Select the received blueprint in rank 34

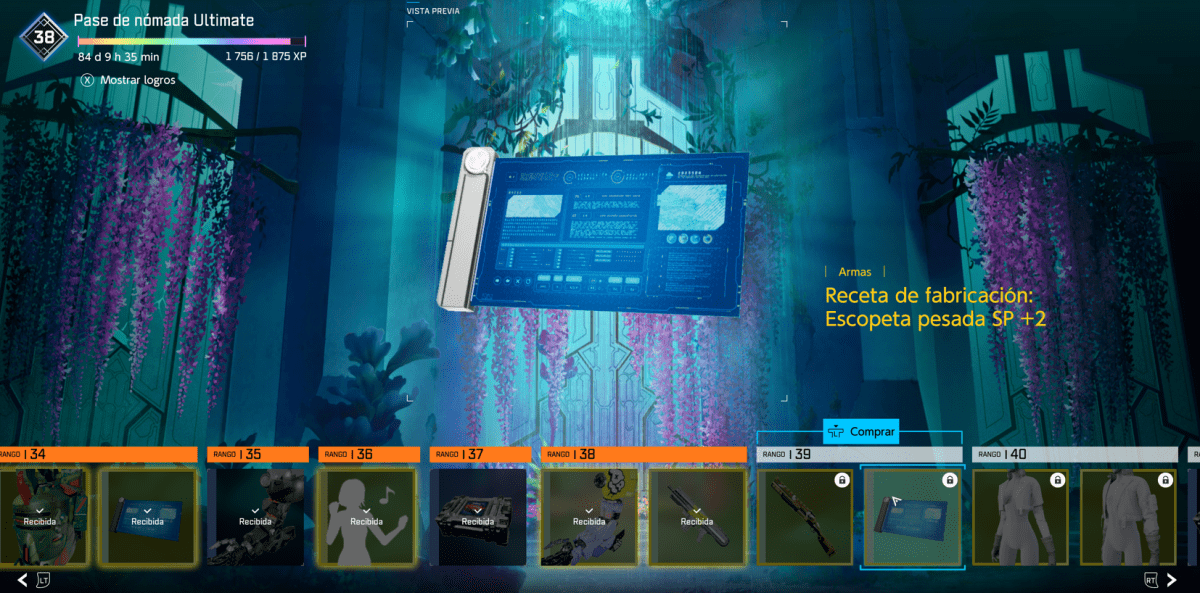point(147,517)
